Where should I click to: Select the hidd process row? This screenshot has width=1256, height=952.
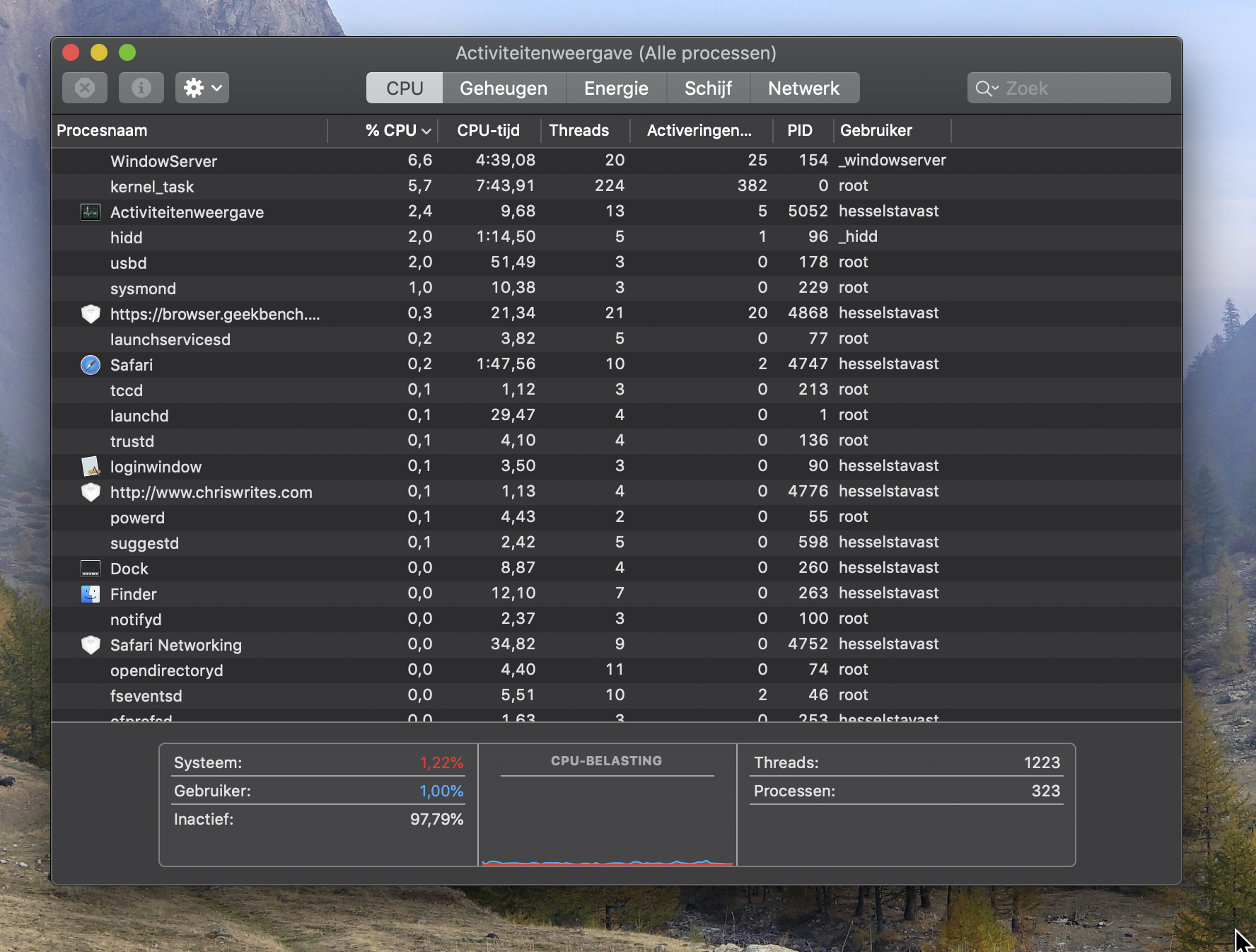click(617, 237)
